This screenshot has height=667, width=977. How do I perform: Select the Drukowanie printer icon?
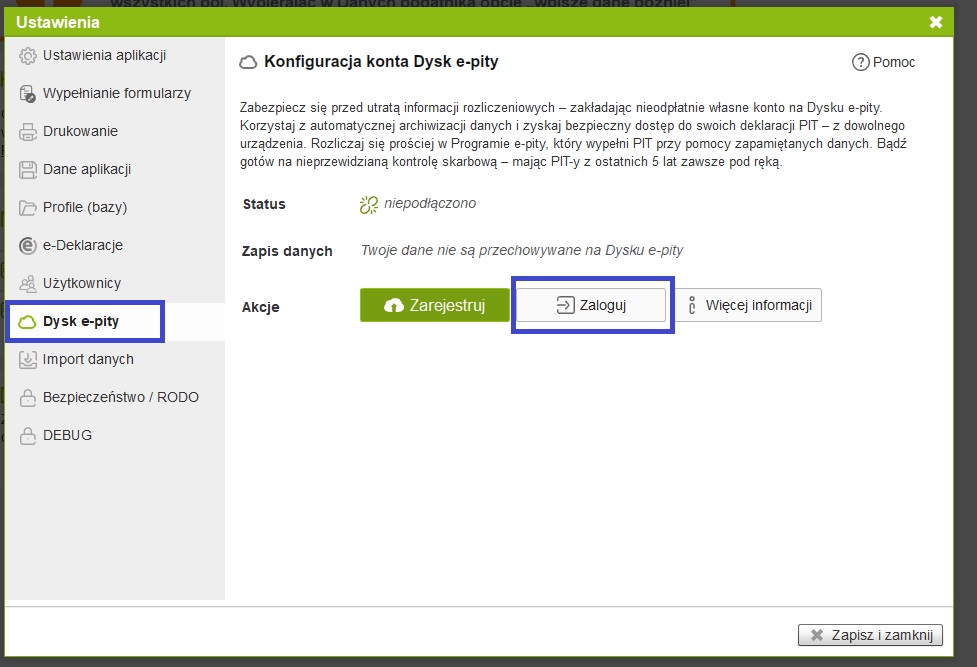click(x=28, y=132)
